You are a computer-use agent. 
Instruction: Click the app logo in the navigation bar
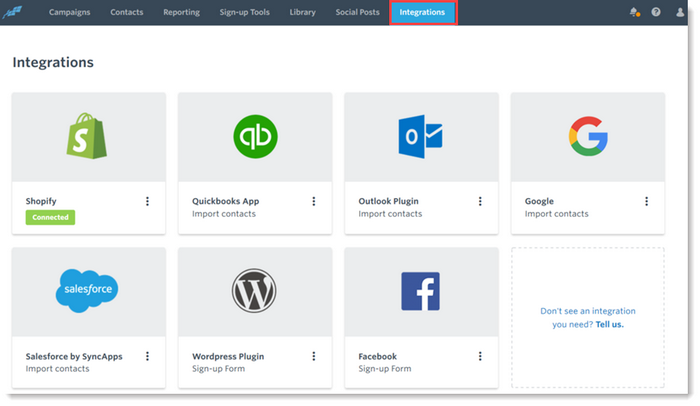point(12,12)
